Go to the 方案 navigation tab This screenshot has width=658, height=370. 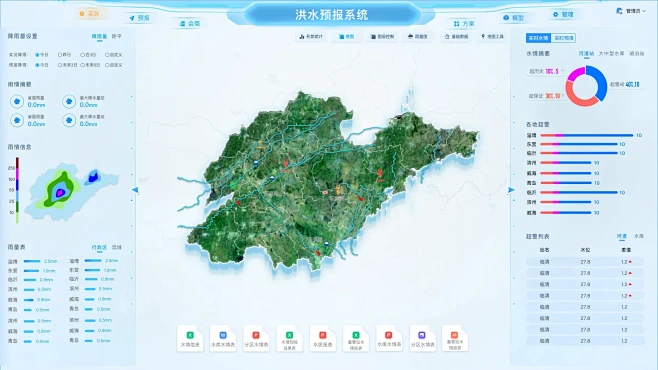pyautogui.click(x=464, y=23)
